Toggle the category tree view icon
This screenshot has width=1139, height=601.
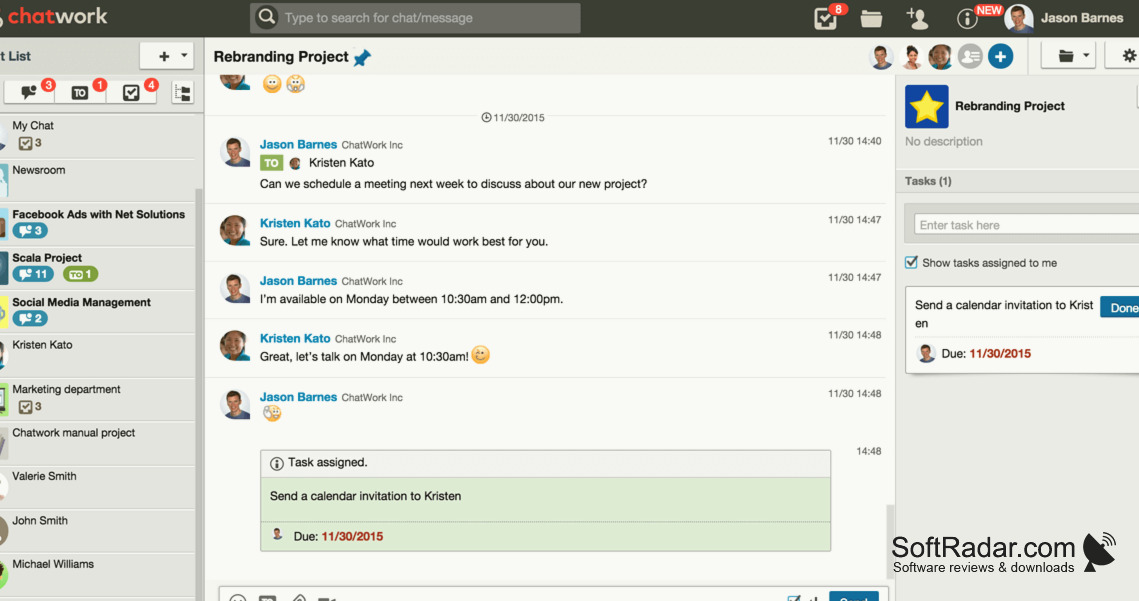(x=183, y=92)
